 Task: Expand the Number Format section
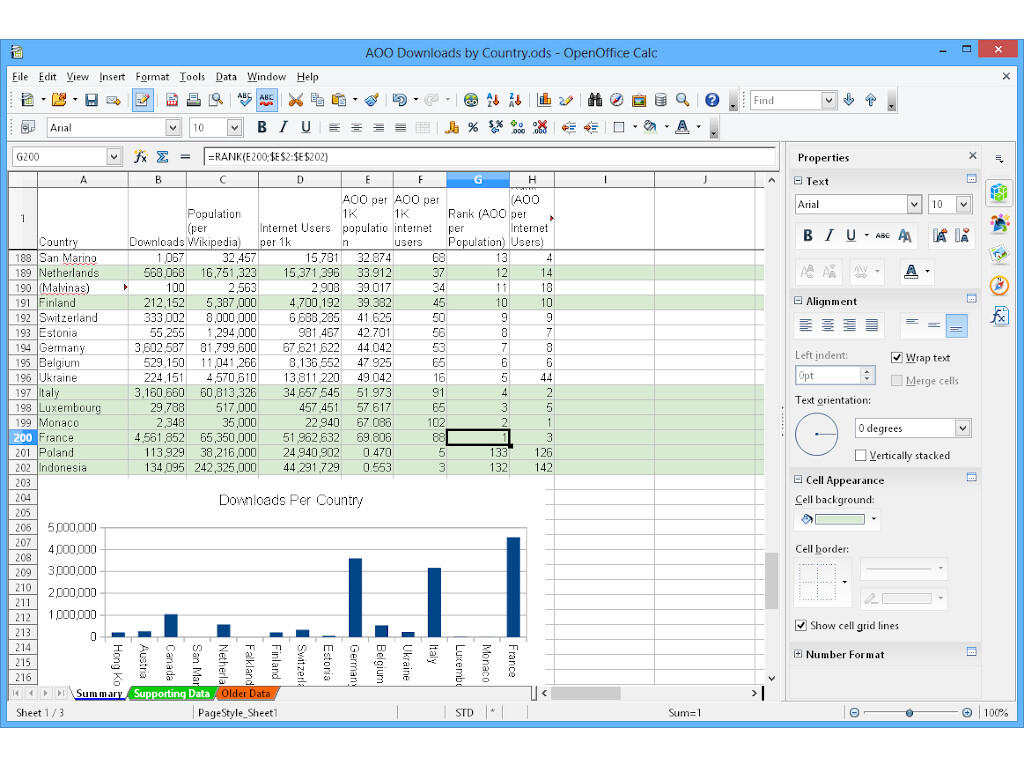(798, 654)
